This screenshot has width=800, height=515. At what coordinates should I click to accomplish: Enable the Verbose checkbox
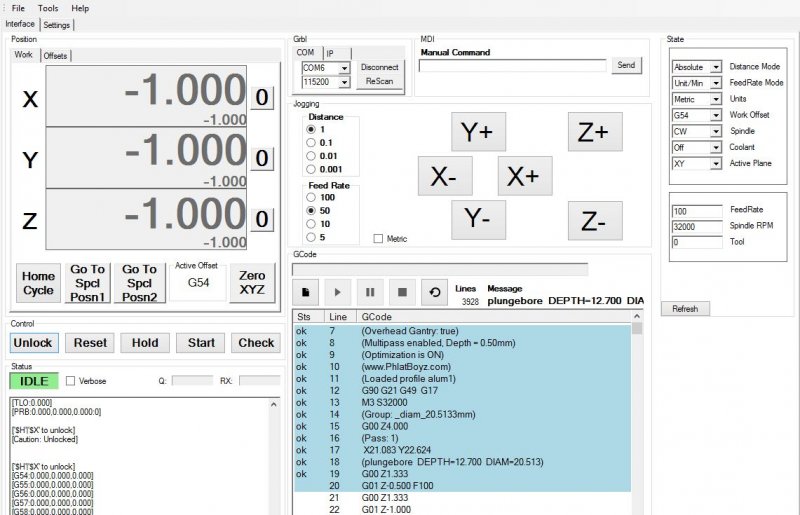71,381
